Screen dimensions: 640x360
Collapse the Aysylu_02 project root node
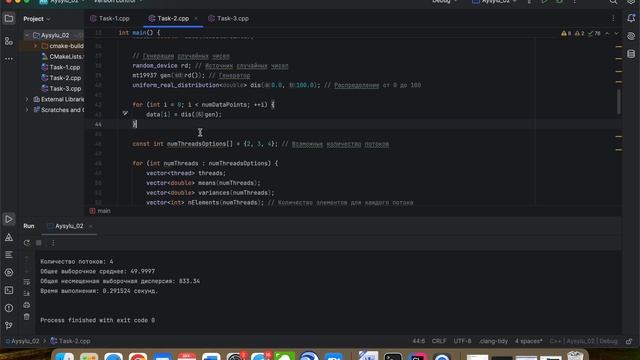27,36
